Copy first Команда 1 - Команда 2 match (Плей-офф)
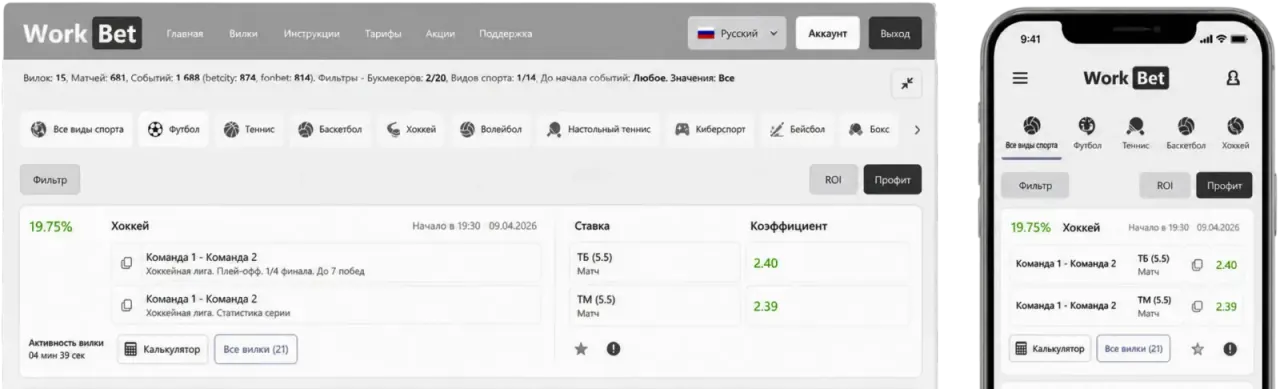Image resolution: width=1280 pixels, height=389 pixels. point(127,263)
